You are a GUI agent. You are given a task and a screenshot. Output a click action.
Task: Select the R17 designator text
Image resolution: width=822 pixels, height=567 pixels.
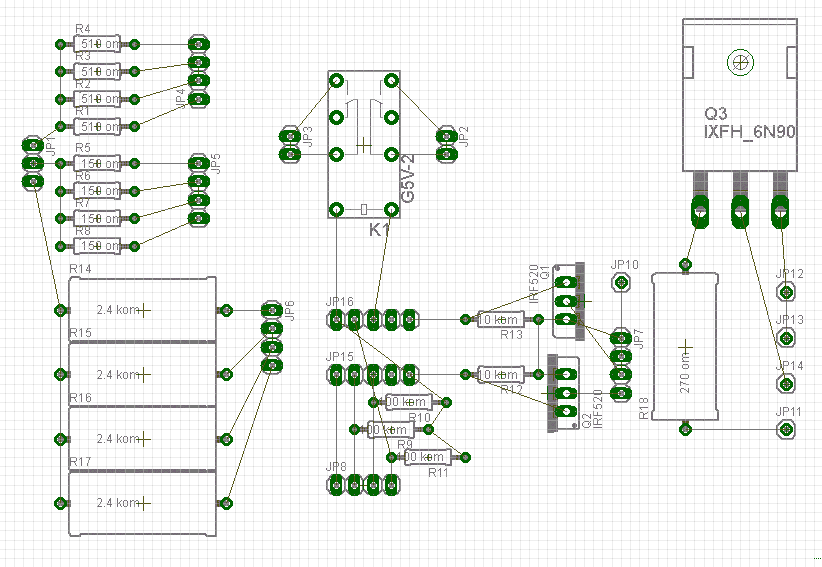(80, 462)
